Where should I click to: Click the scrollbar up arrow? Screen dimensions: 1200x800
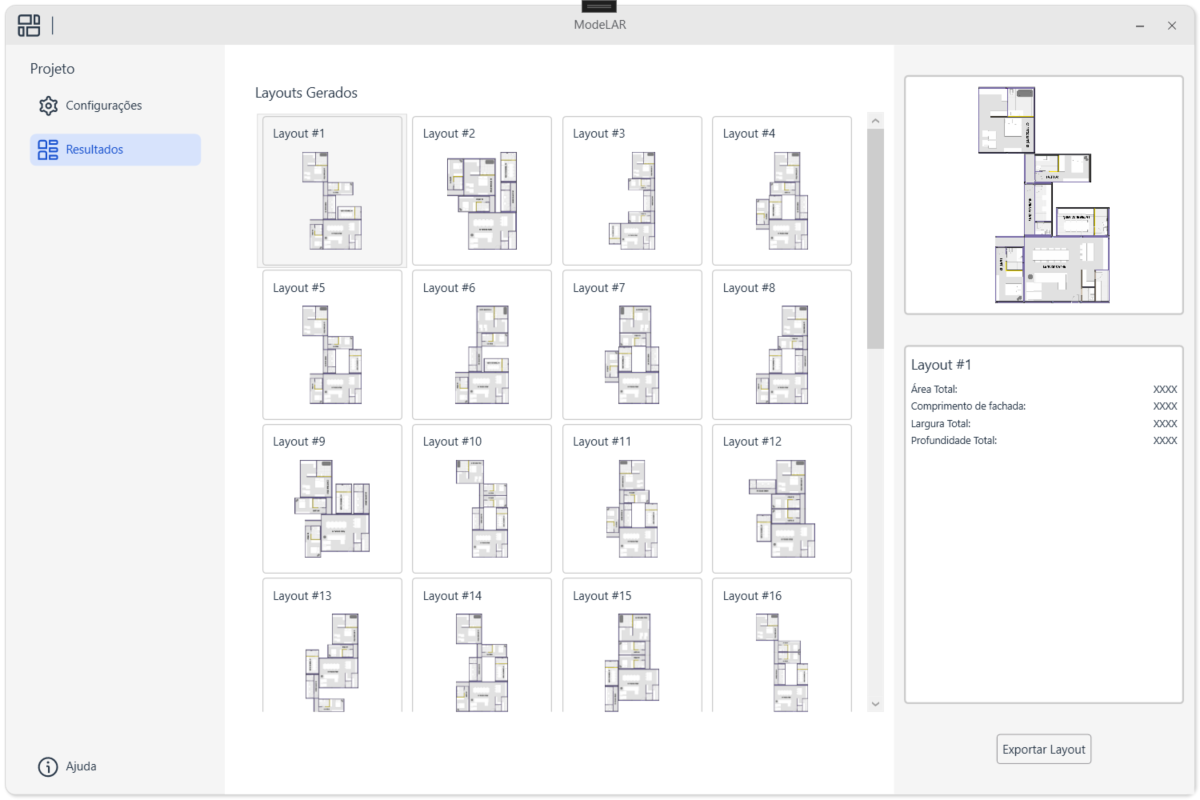(875, 121)
